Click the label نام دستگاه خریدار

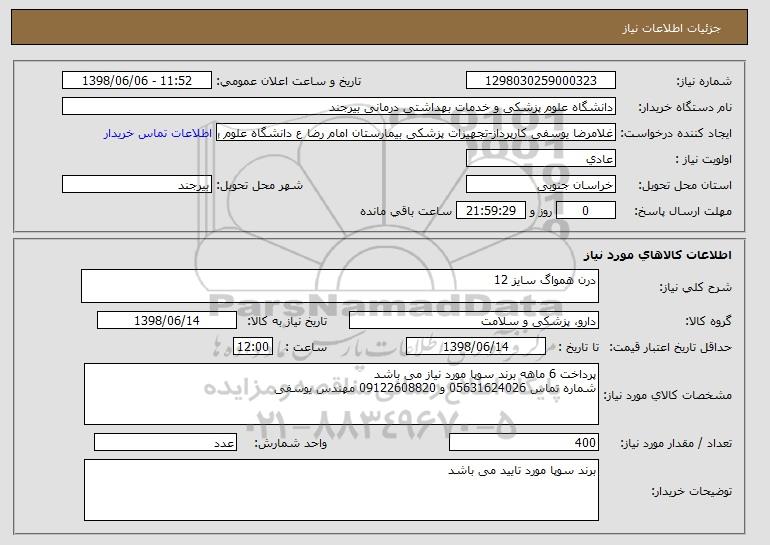[x=685, y=108]
